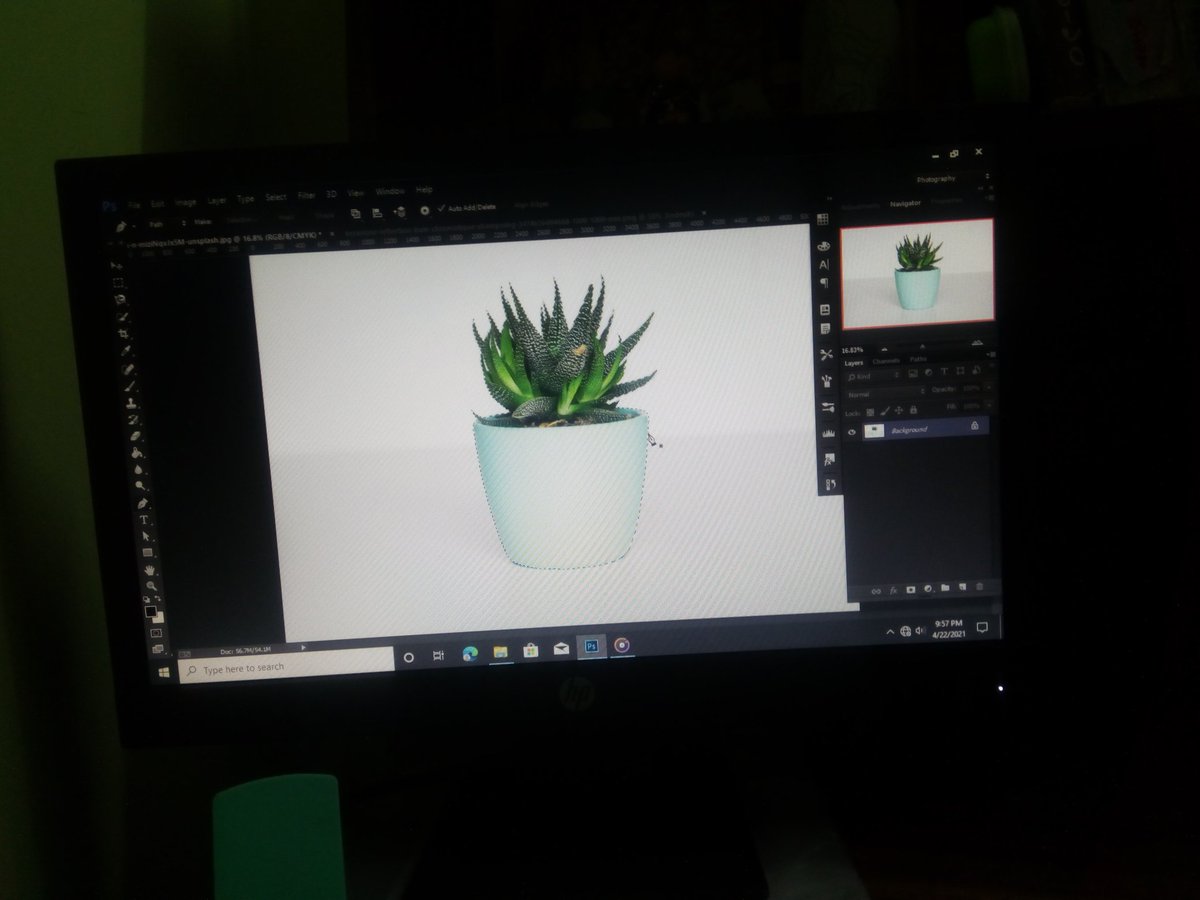
Task: Change the screen mode
Action: [x=157, y=649]
